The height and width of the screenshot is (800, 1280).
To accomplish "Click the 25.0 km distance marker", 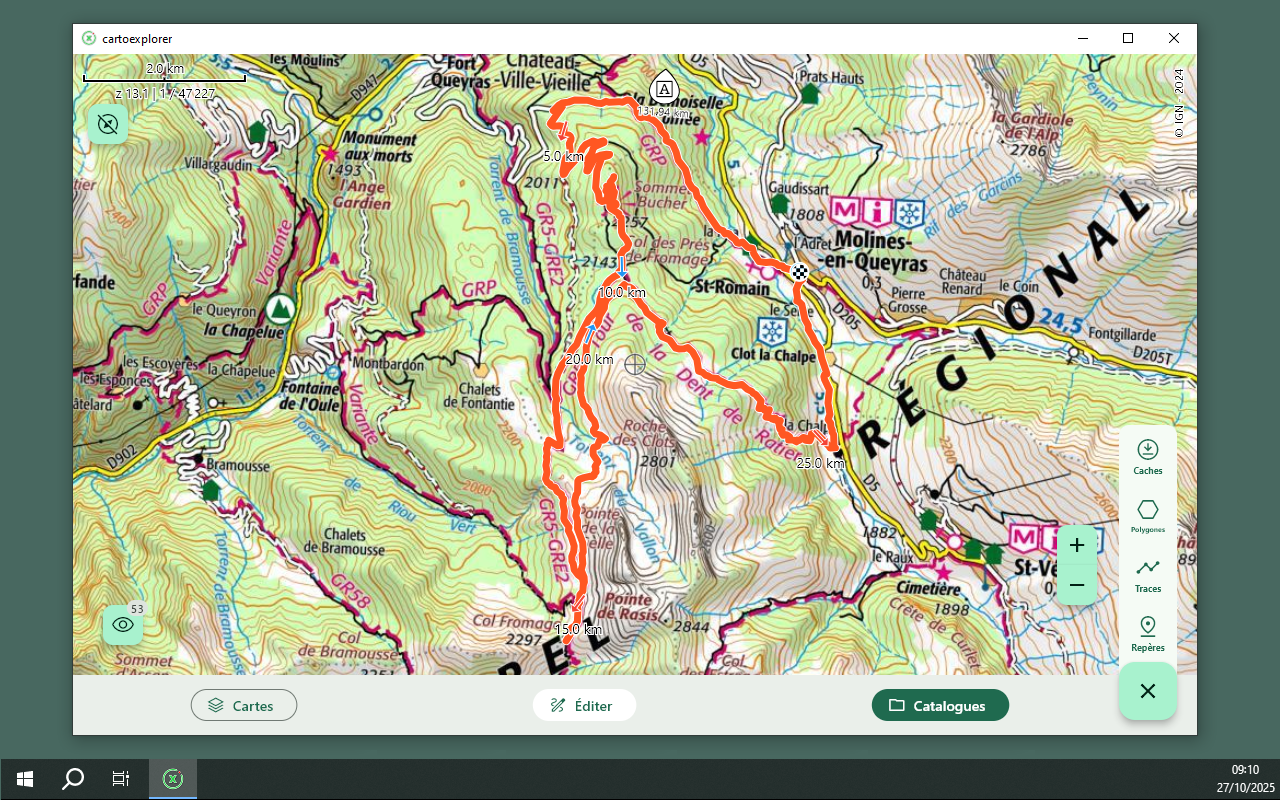I will click(x=820, y=463).
